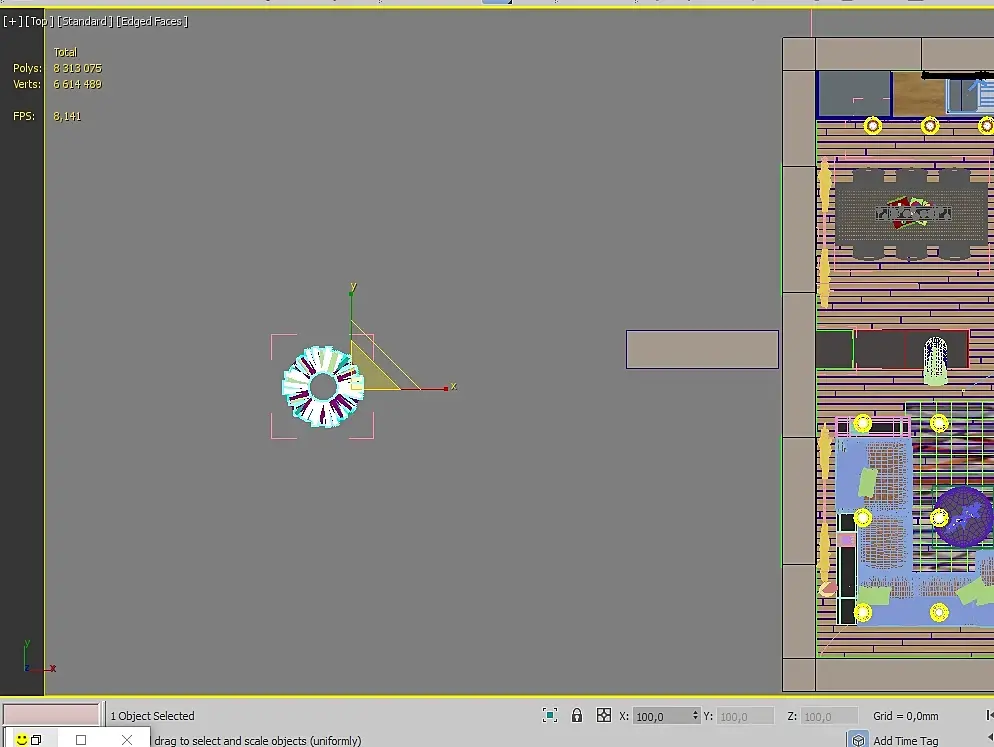Click the Verts count '6 614 489'

(x=77, y=84)
